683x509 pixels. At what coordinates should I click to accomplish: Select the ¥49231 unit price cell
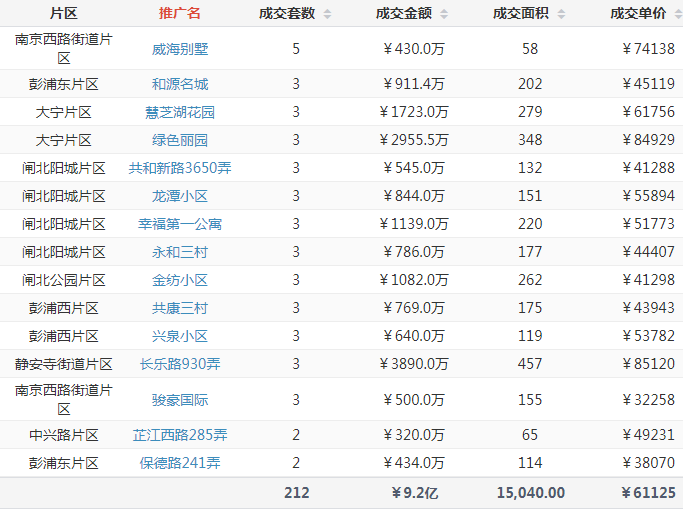pyautogui.click(x=649, y=435)
